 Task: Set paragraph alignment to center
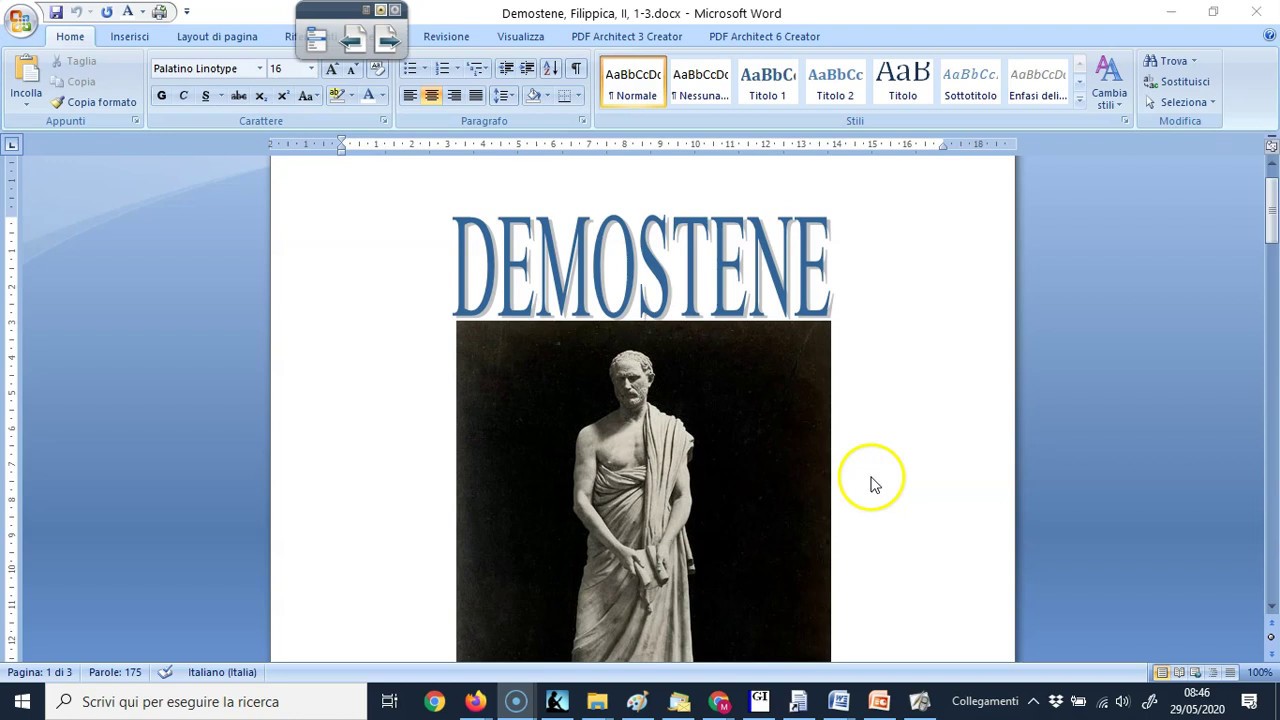(x=431, y=96)
